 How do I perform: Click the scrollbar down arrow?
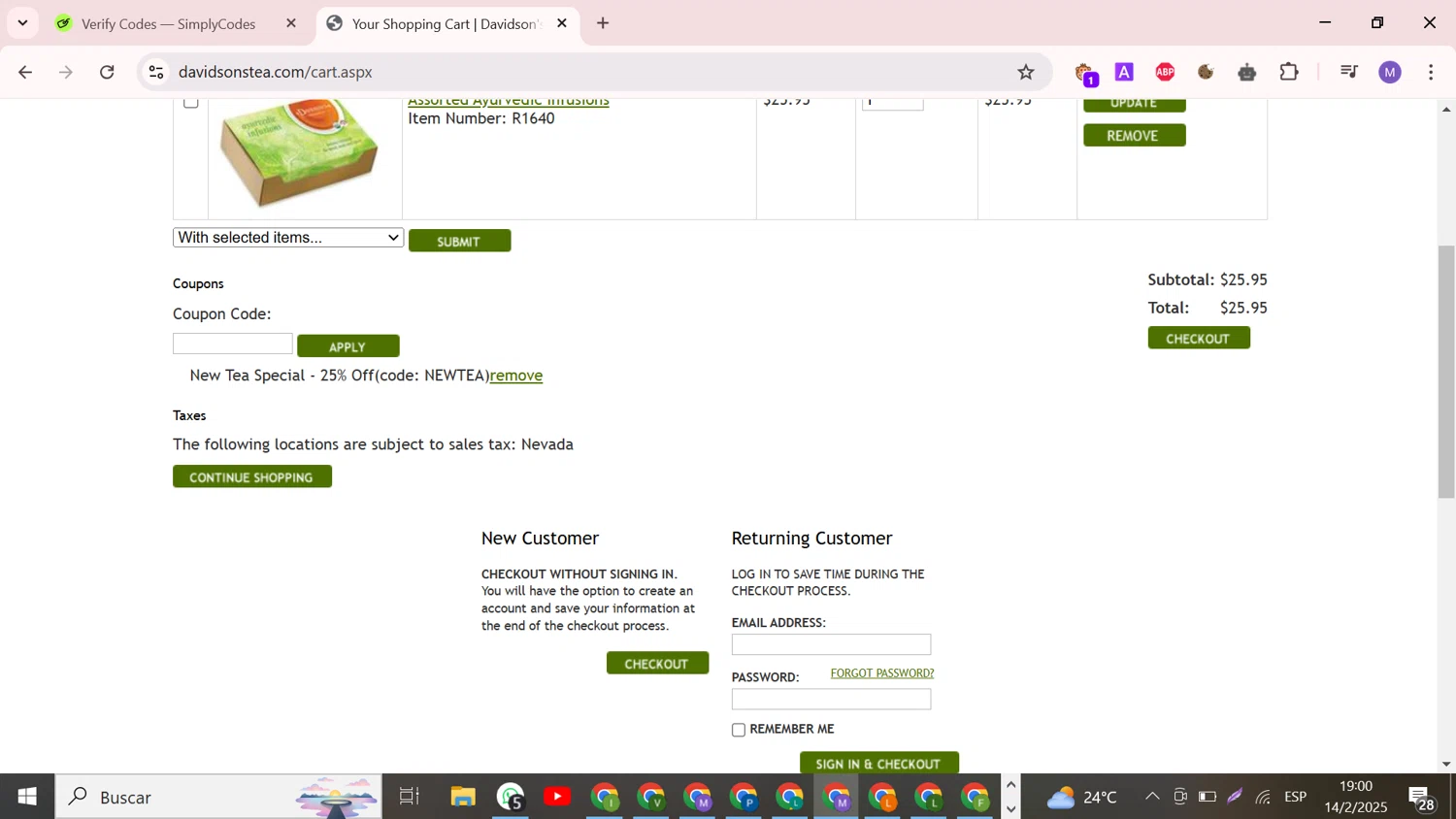[1446, 765]
